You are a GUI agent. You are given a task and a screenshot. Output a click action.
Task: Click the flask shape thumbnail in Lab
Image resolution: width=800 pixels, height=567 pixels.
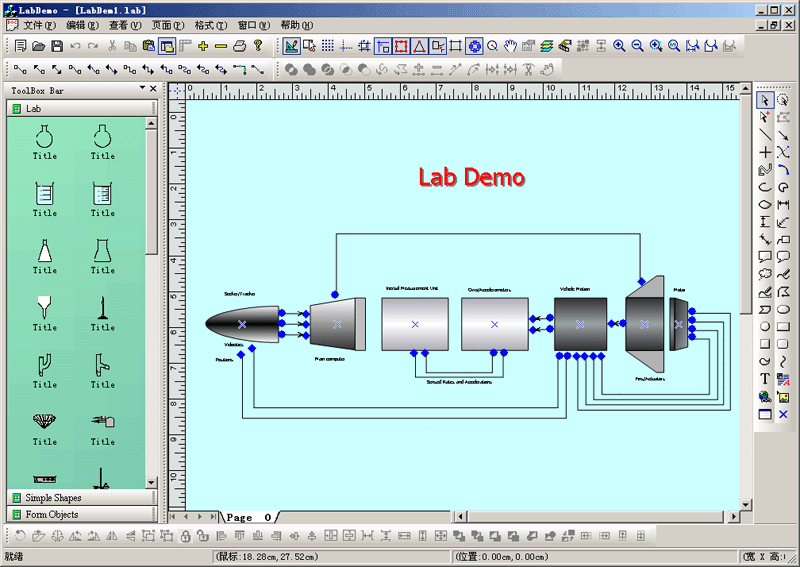45,137
